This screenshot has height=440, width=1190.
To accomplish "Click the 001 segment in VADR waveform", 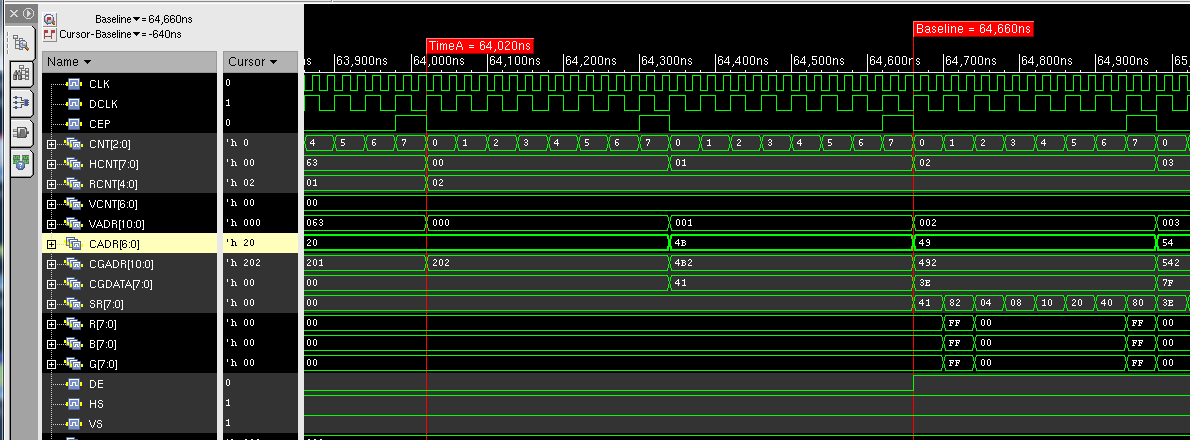I will point(791,224).
